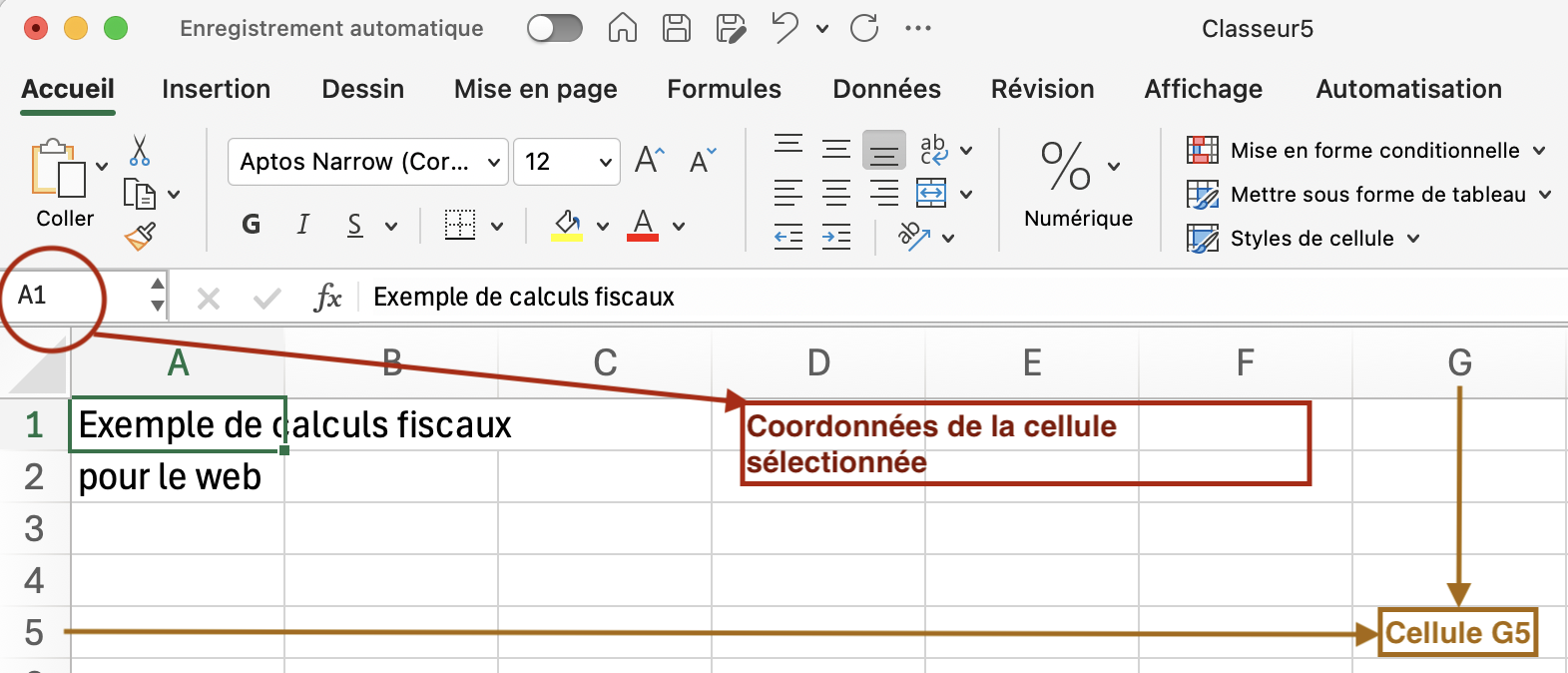Screen dimensions: 1568x673
Task: Open the more options ellipsis in title bar
Action: (918, 28)
